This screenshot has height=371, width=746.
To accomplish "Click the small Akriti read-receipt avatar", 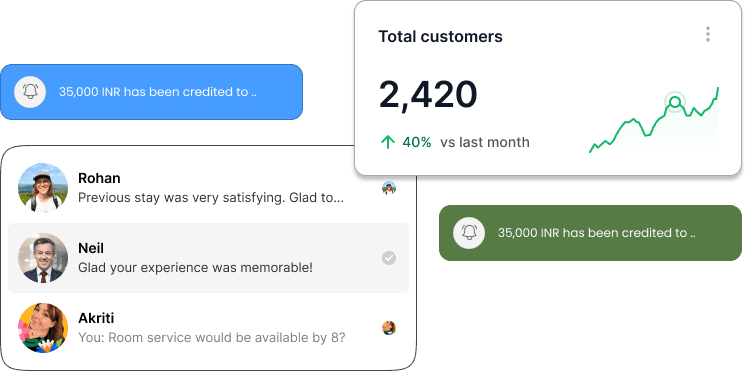I will 389,328.
